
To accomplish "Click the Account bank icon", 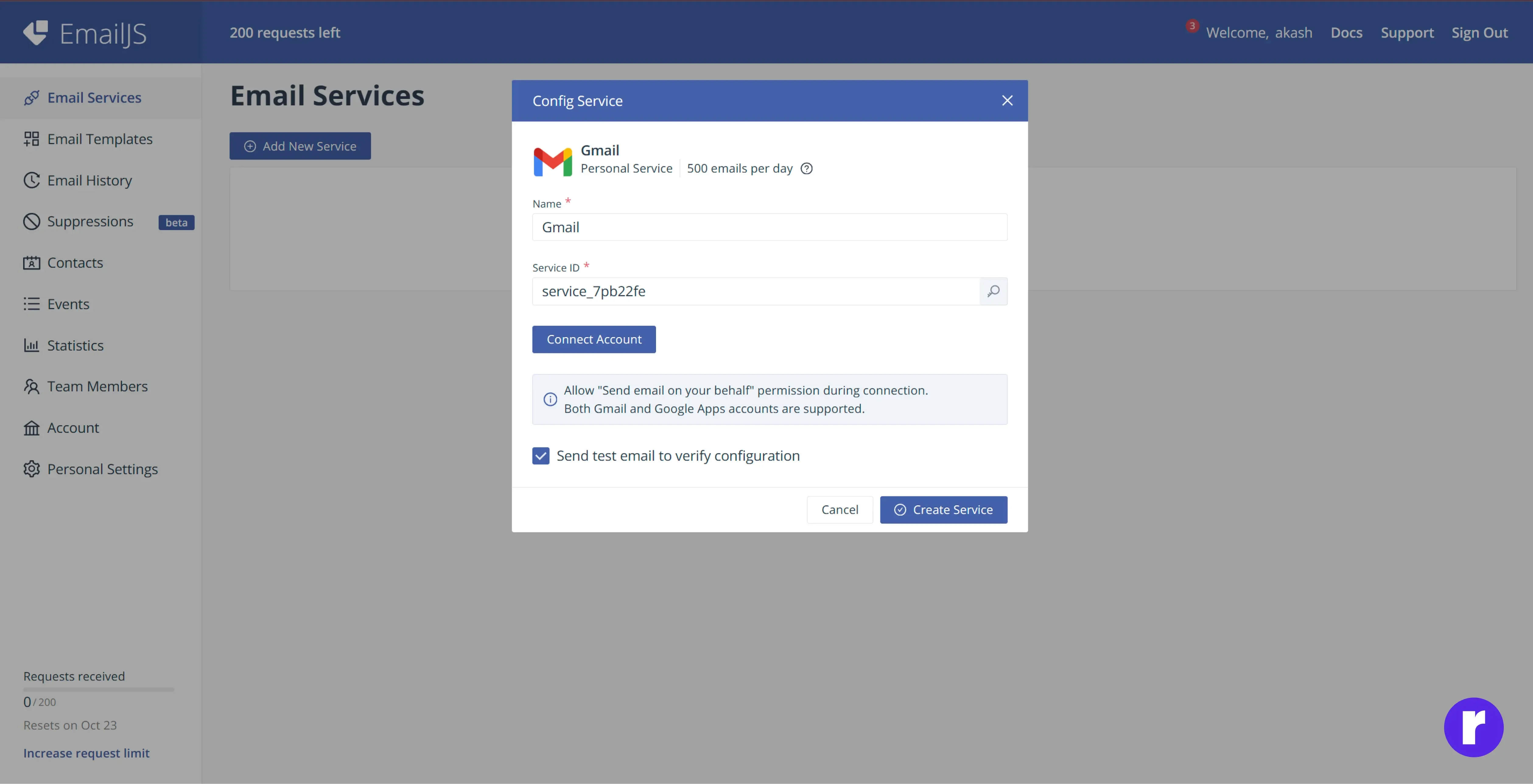I will tap(32, 428).
